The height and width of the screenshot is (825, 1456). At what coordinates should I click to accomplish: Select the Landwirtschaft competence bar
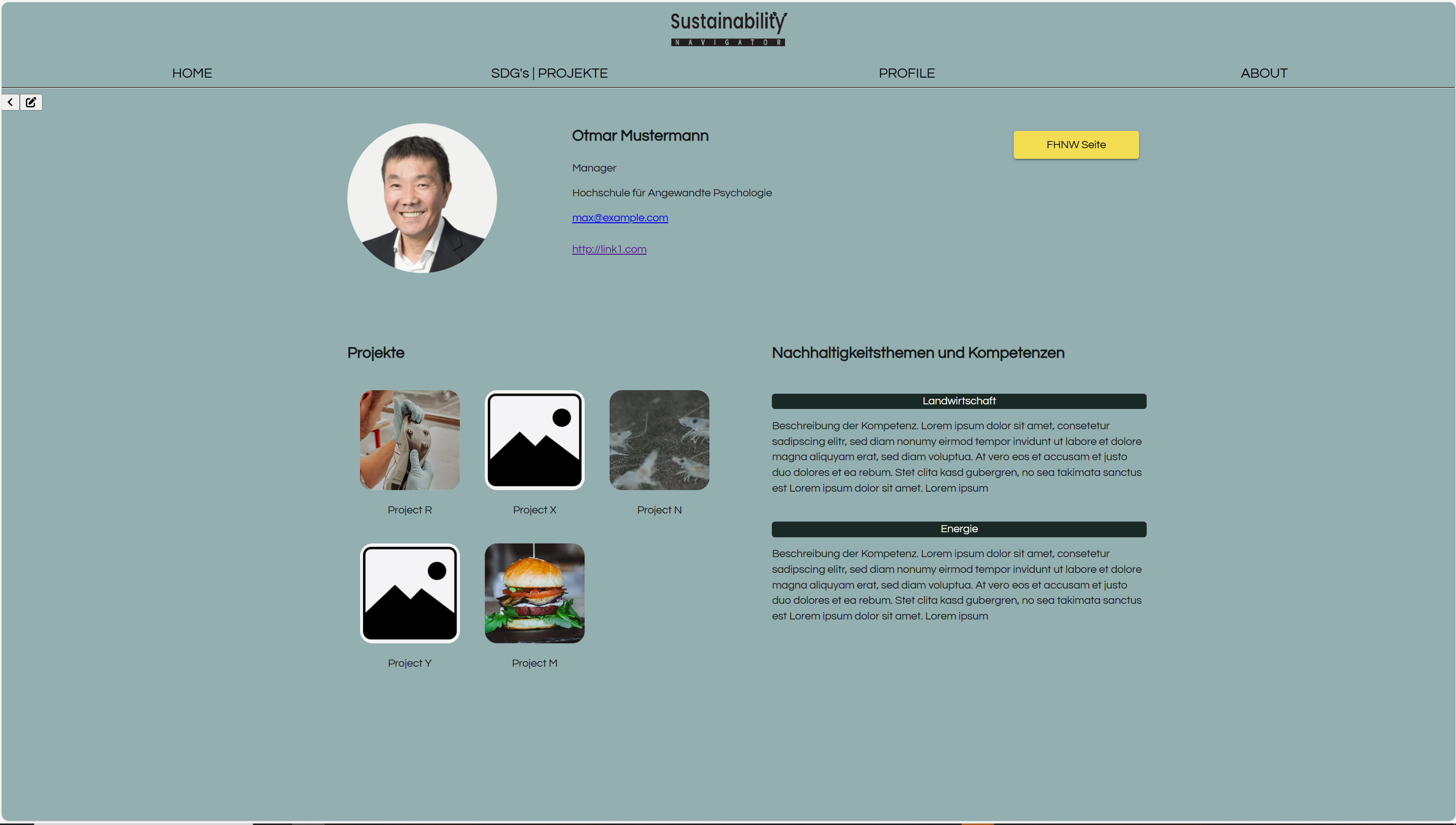click(959, 401)
